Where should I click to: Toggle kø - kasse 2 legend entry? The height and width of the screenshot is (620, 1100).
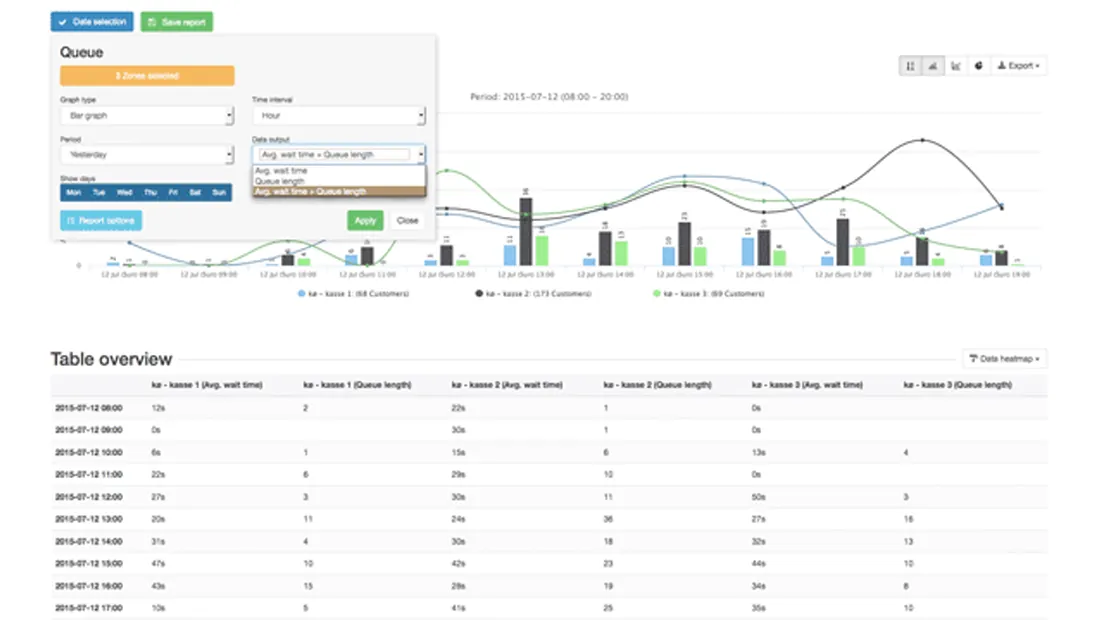533,294
